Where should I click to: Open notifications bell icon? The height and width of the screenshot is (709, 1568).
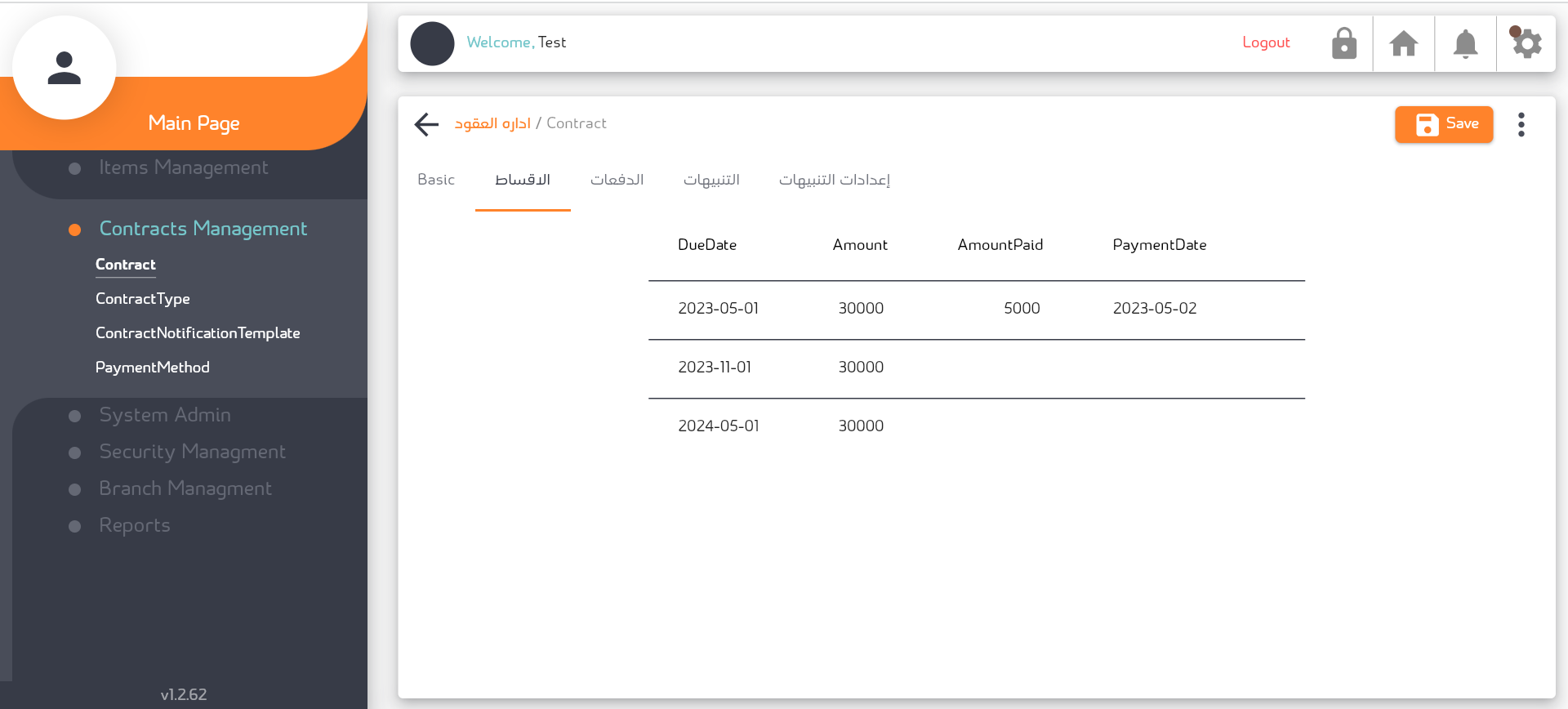point(1465,43)
